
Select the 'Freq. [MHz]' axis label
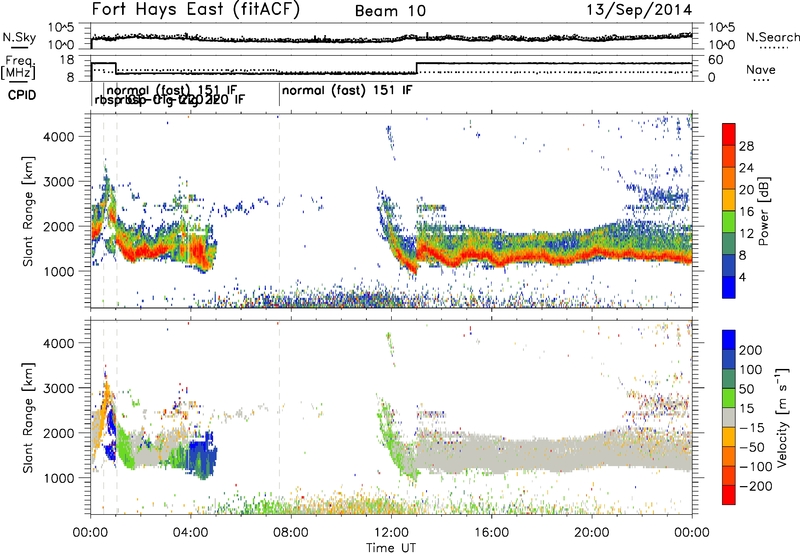click(18, 67)
